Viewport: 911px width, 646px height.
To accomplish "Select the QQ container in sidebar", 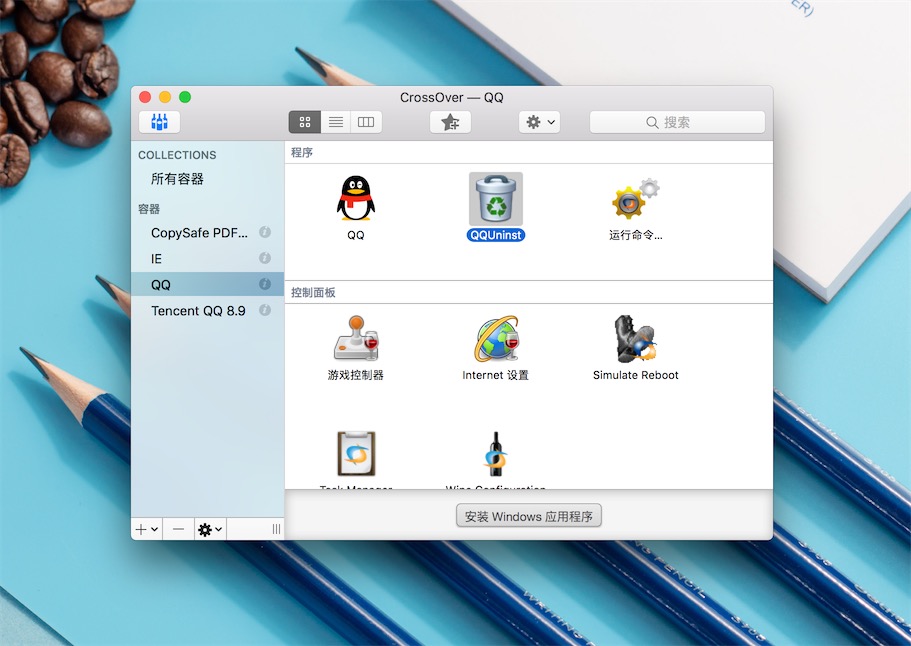I will (207, 285).
